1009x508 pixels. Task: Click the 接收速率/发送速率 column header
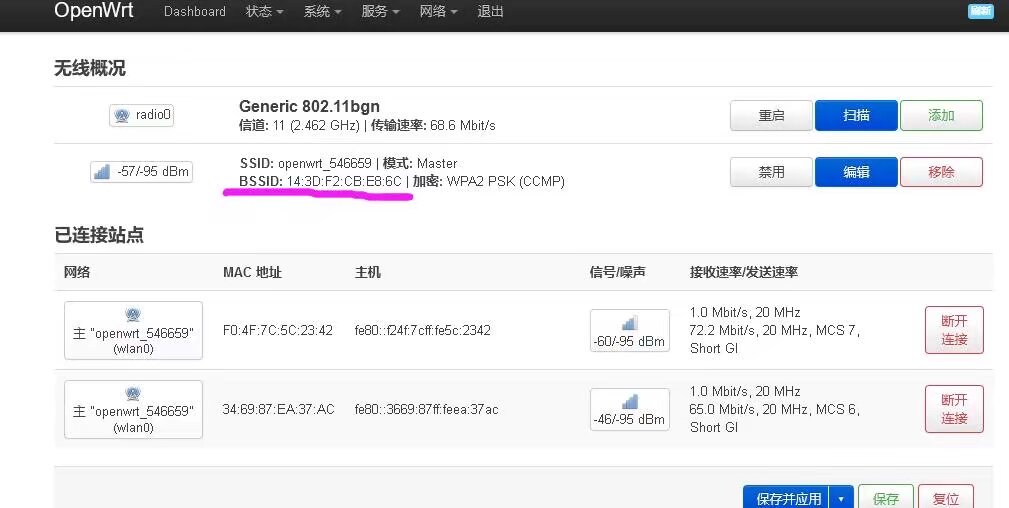tap(744, 272)
